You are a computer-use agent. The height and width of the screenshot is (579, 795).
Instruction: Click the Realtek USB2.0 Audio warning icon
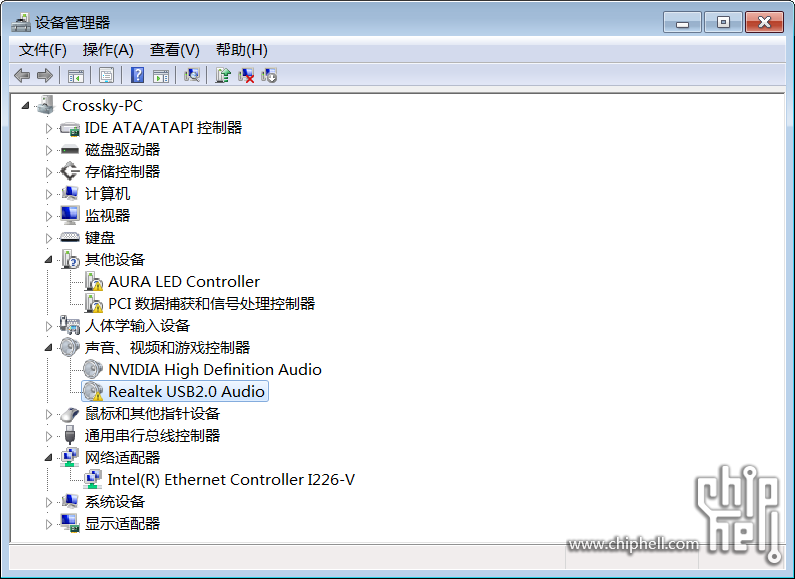click(x=93, y=391)
